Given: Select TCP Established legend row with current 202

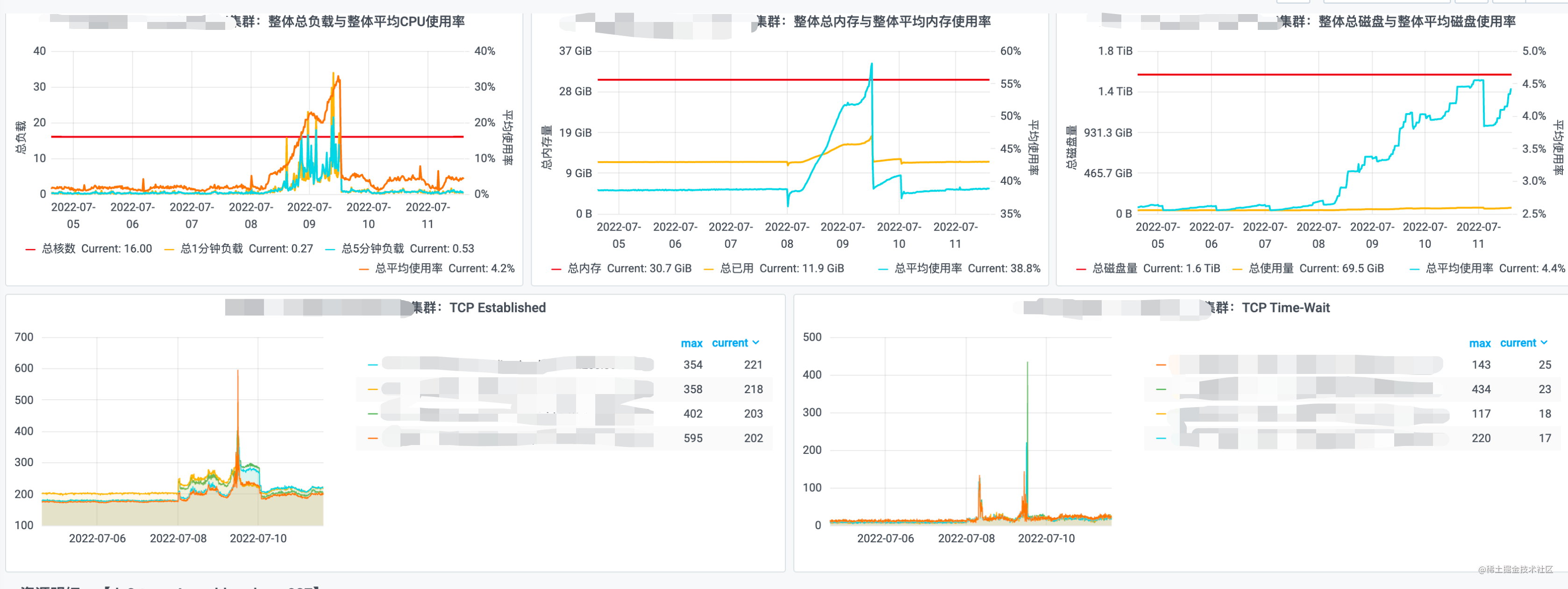Looking at the screenshot, I should (x=564, y=438).
